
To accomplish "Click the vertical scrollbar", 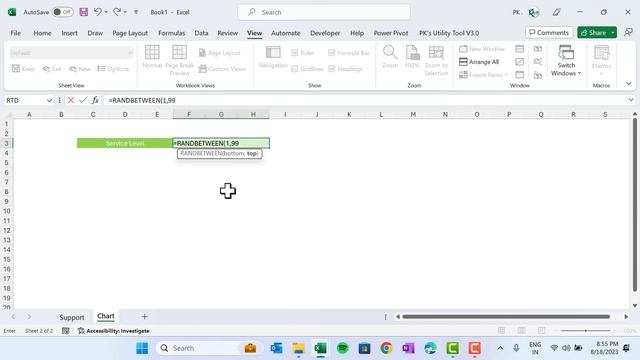I will pos(635,204).
